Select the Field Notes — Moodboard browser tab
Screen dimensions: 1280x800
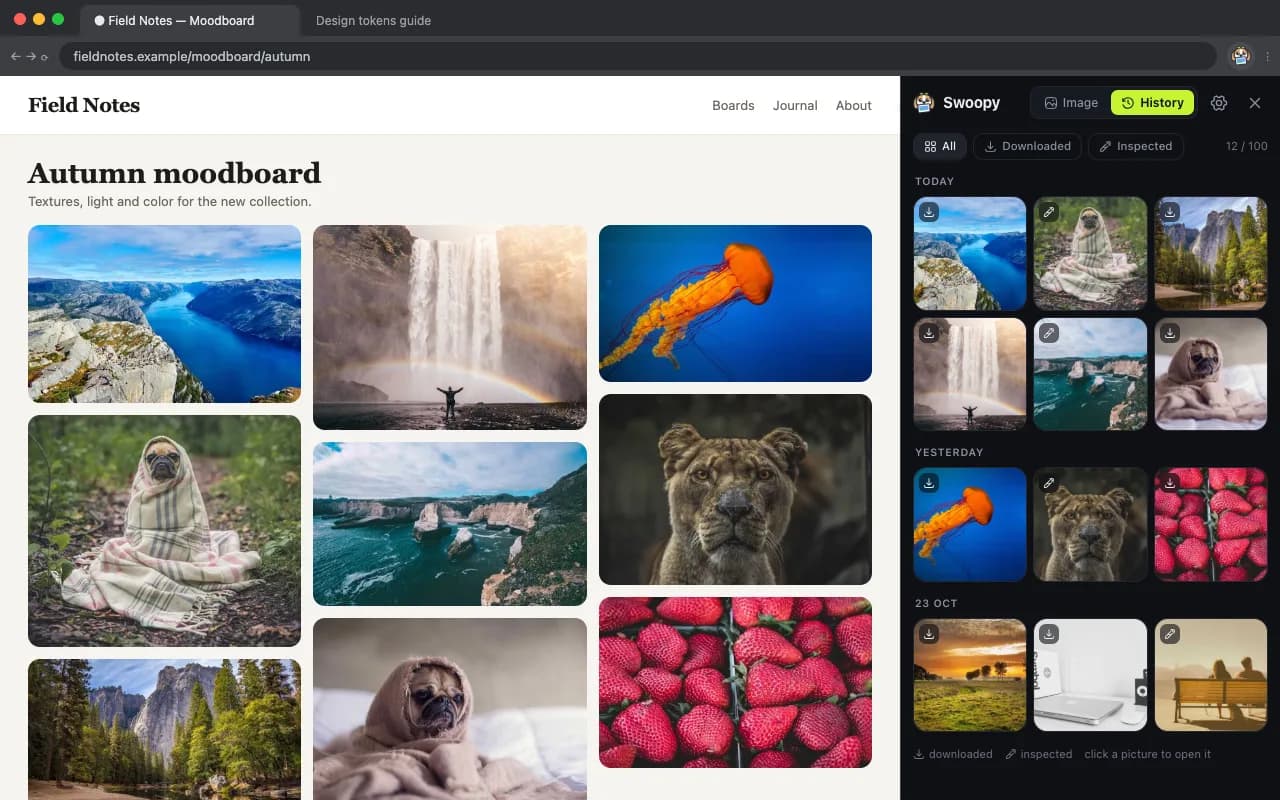click(x=190, y=20)
